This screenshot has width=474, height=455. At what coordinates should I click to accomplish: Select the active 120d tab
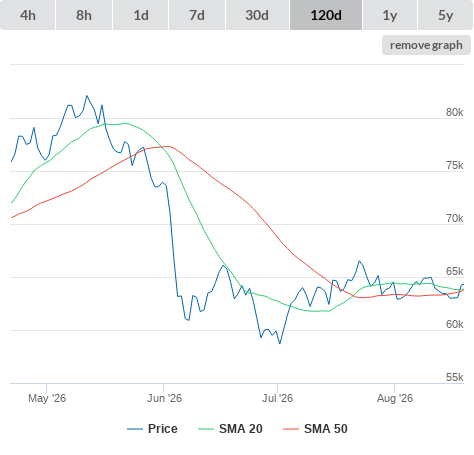pyautogui.click(x=326, y=15)
